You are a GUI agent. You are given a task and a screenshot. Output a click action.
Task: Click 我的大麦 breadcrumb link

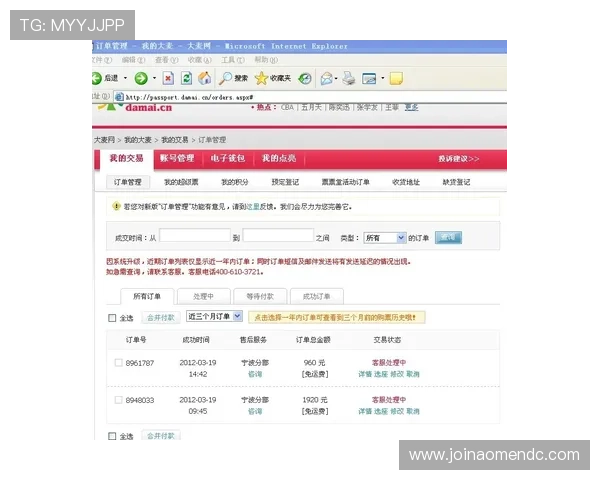138,140
